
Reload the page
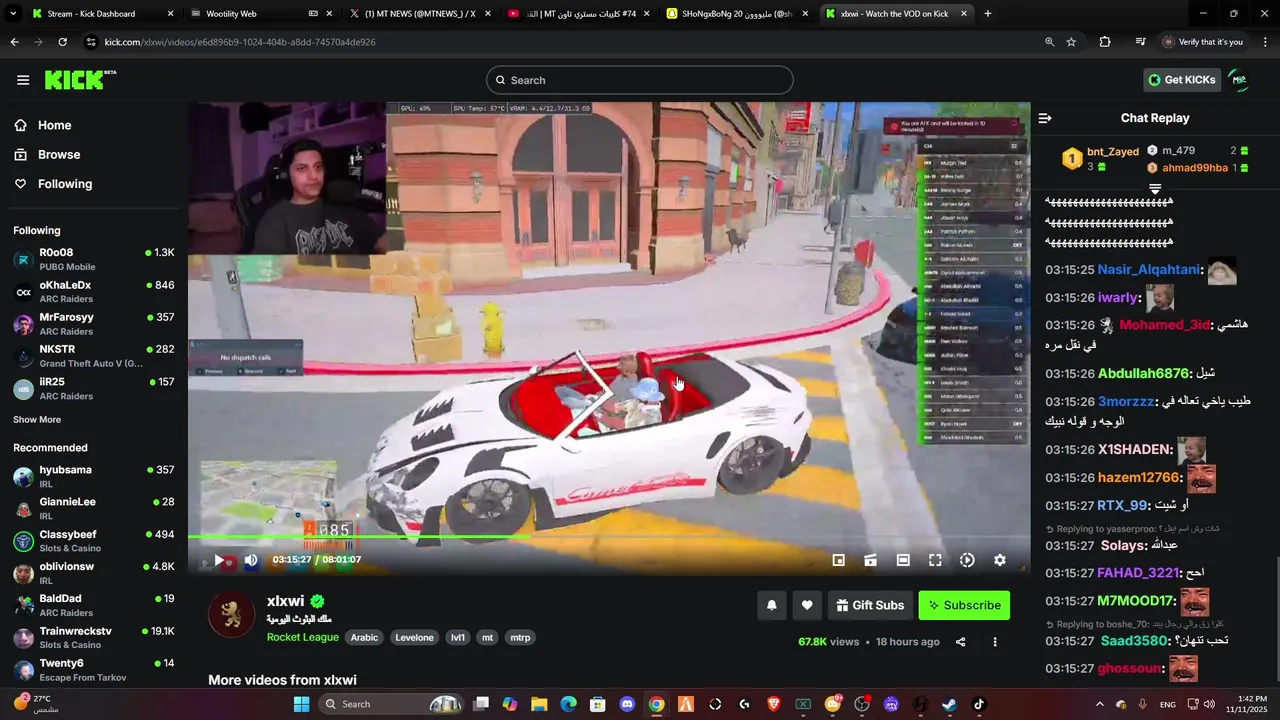pos(62,42)
